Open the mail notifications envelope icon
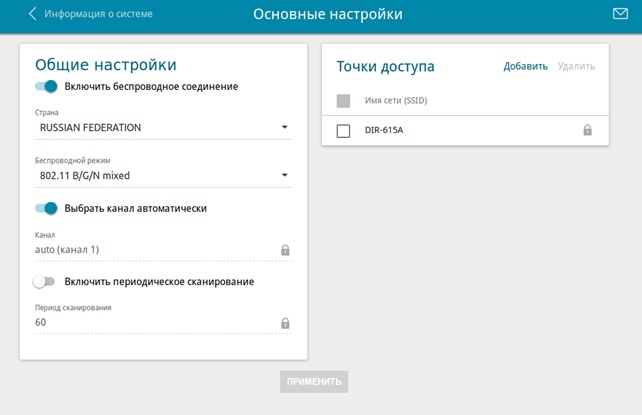Screen dimensions: 642x415 point(619,14)
